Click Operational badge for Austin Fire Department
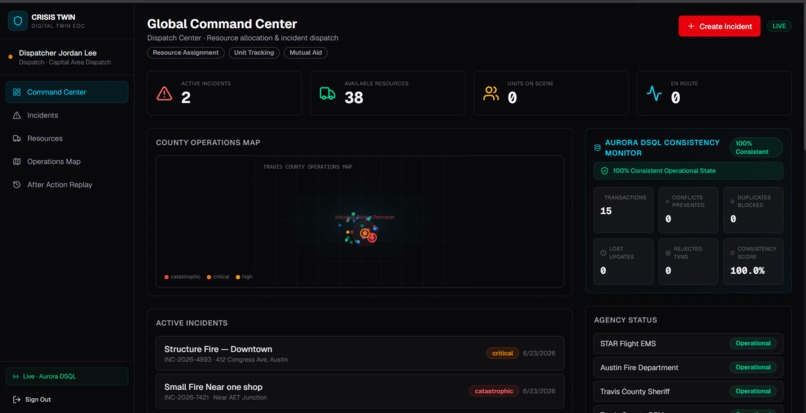806x413 pixels. click(x=753, y=368)
